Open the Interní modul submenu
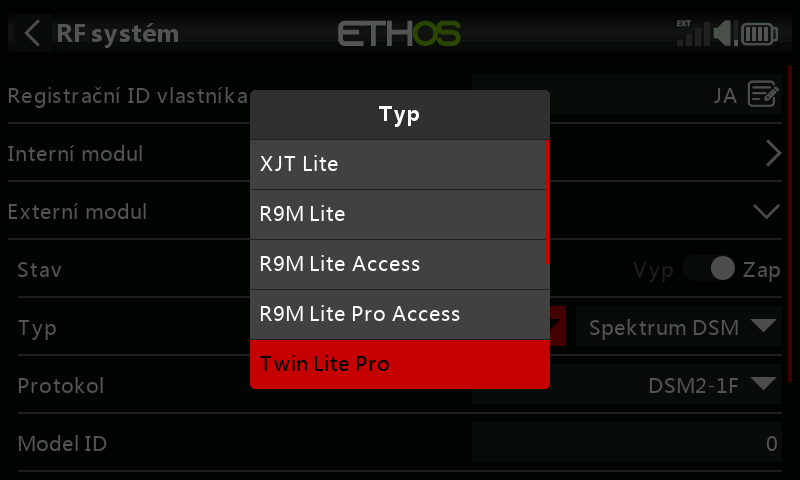The width and height of the screenshot is (800, 480). click(x=772, y=154)
